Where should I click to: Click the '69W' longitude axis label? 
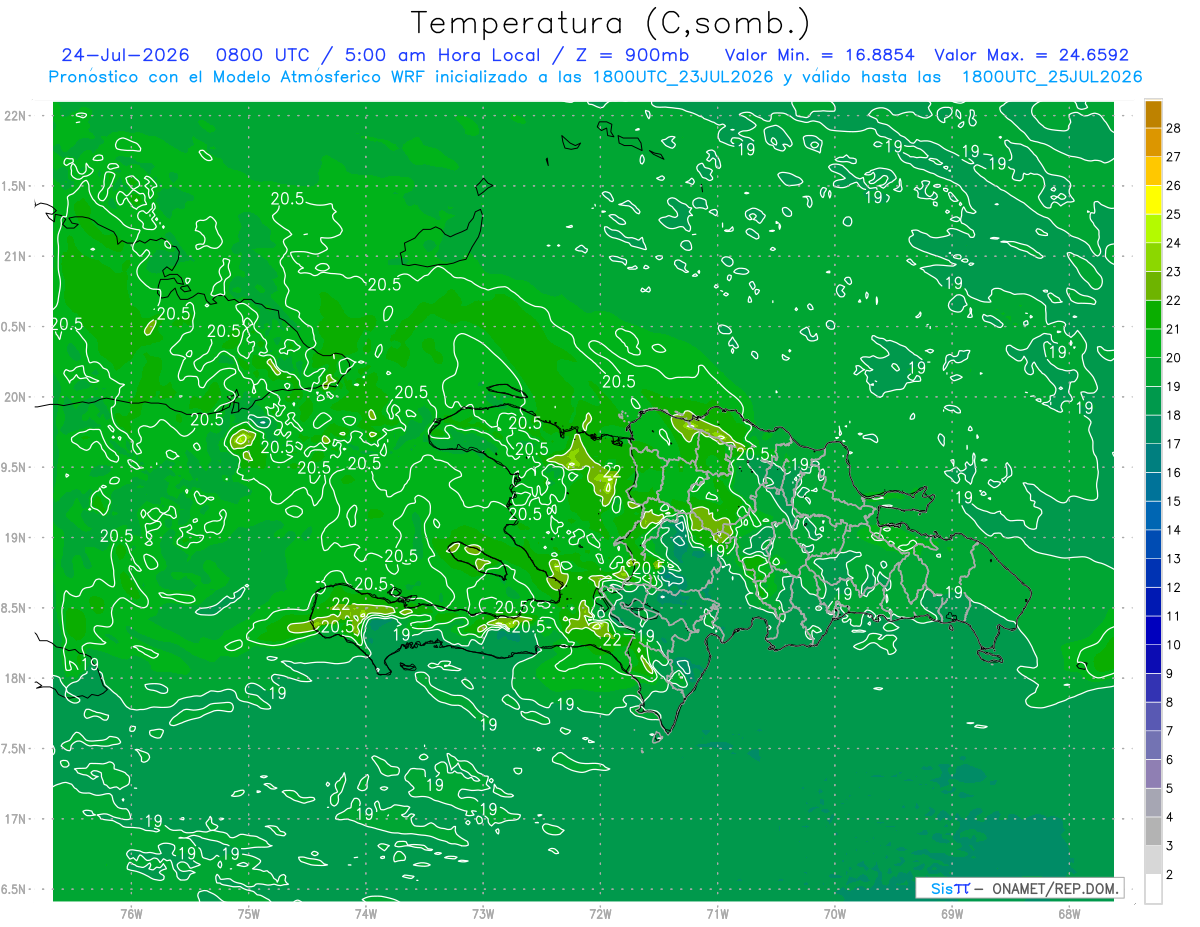coord(951,914)
